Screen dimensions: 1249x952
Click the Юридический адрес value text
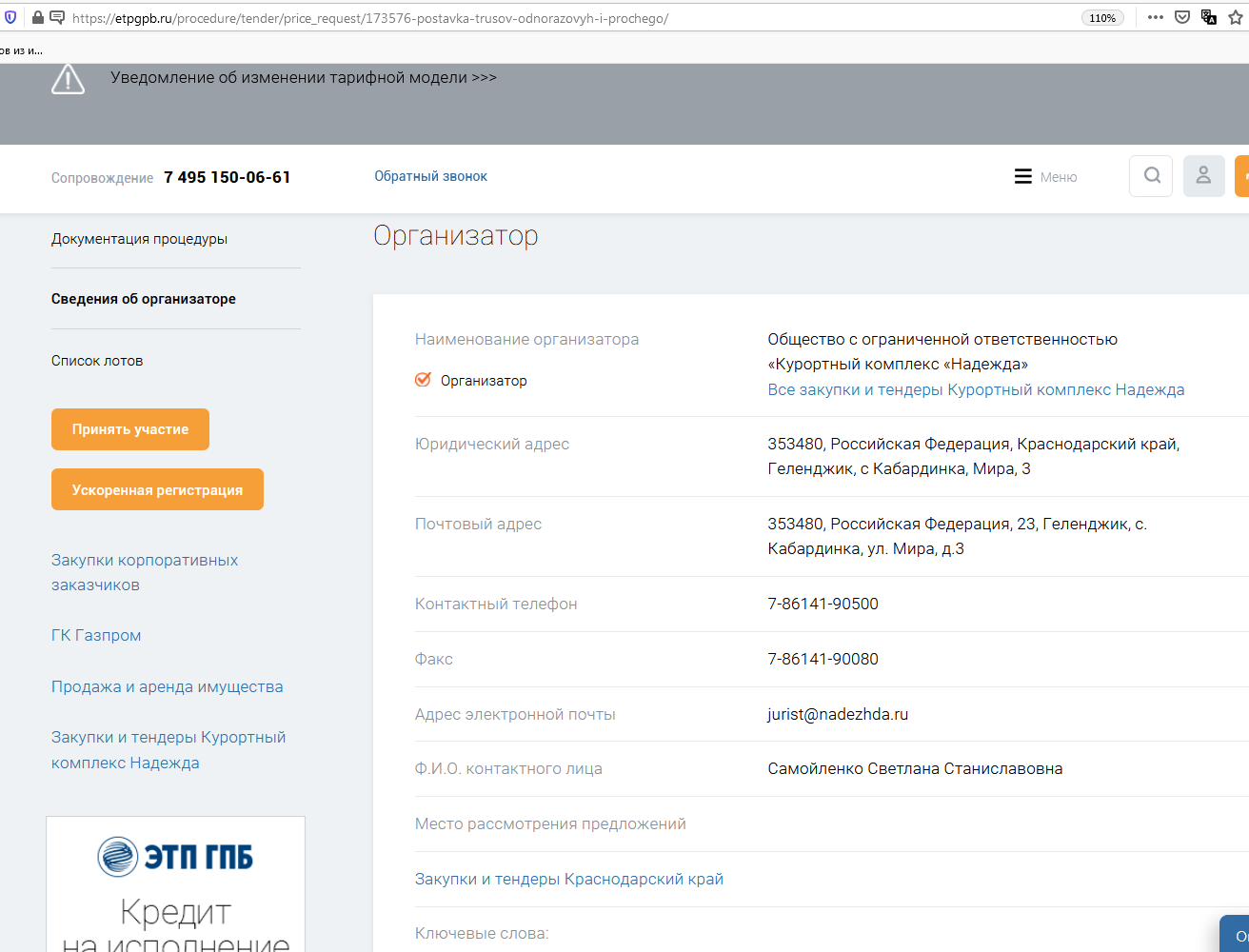point(974,456)
